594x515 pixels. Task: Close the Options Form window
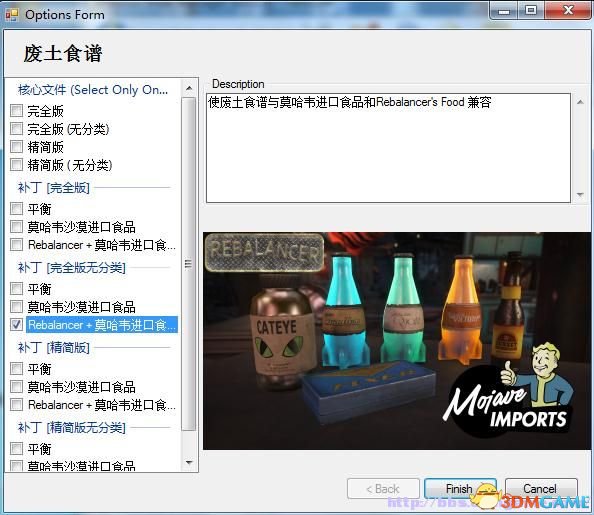(x=568, y=10)
